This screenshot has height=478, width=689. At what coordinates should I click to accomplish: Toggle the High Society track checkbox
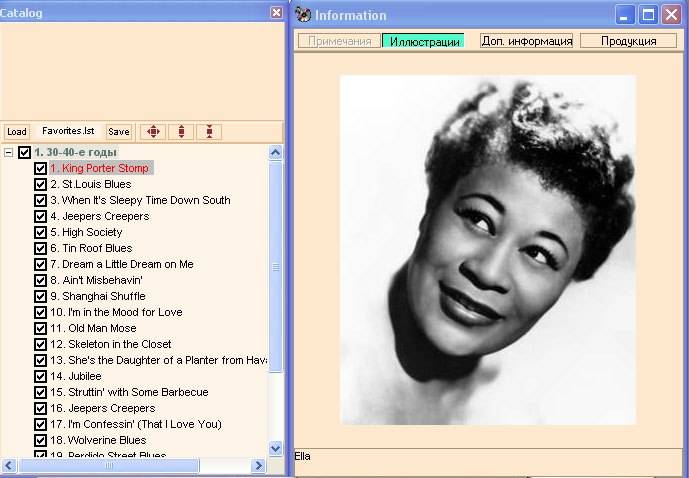(40, 232)
